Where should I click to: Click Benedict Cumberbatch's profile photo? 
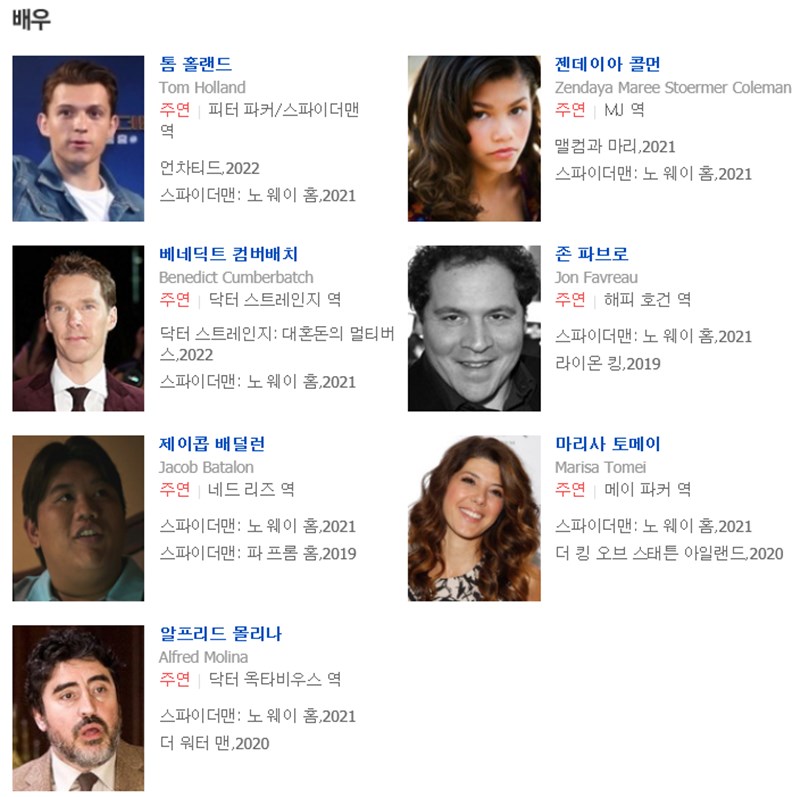pos(78,328)
